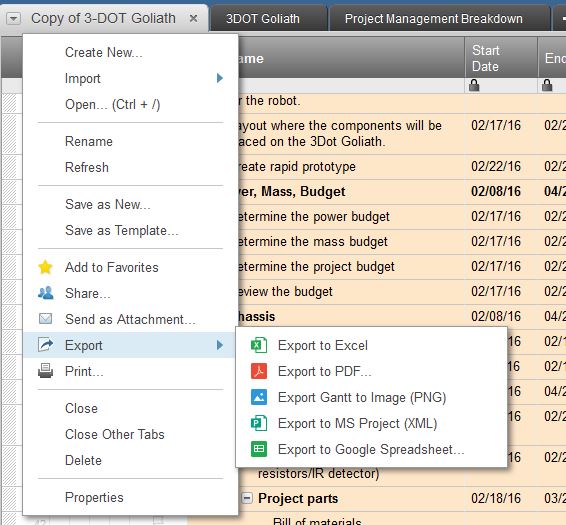The height and width of the screenshot is (525, 566).
Task: Choose Save as New...
Action: 108,204
